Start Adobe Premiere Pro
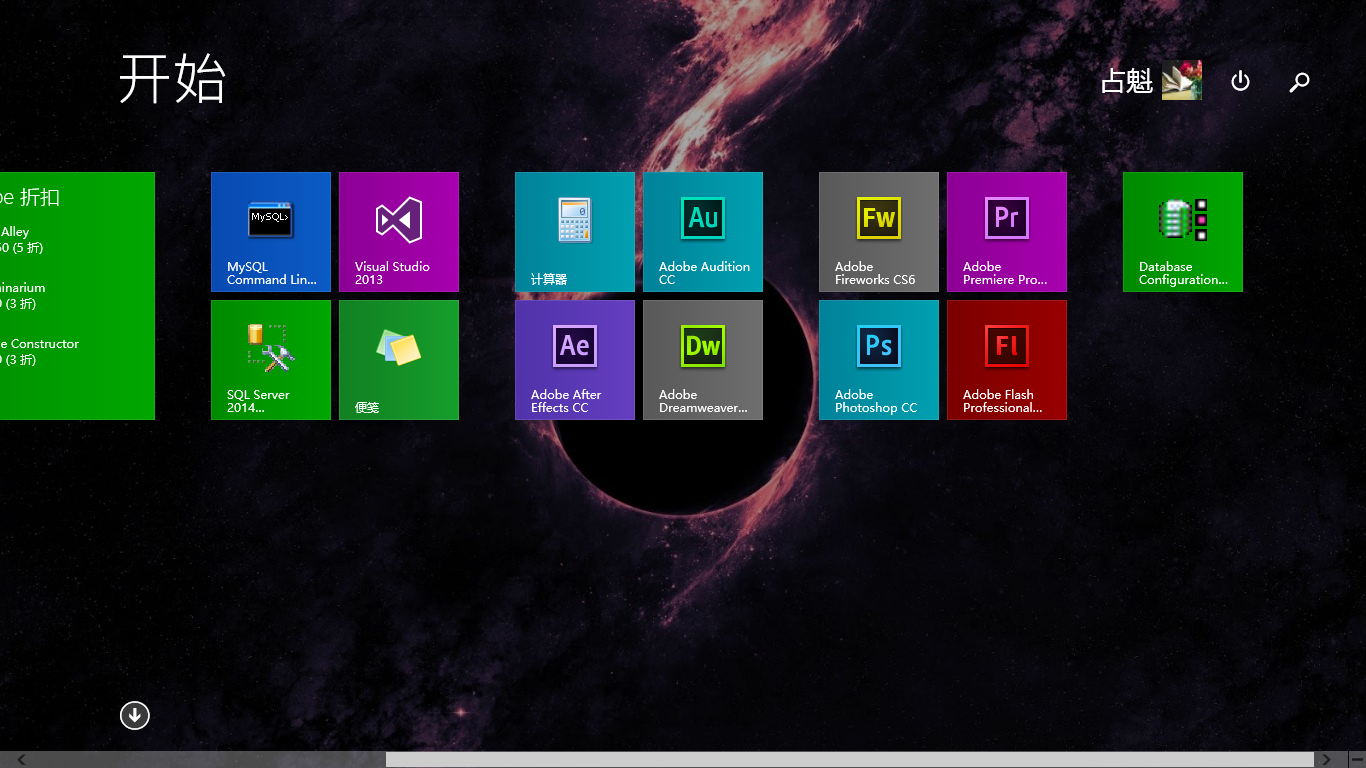The image size is (1366, 768). (x=1007, y=232)
